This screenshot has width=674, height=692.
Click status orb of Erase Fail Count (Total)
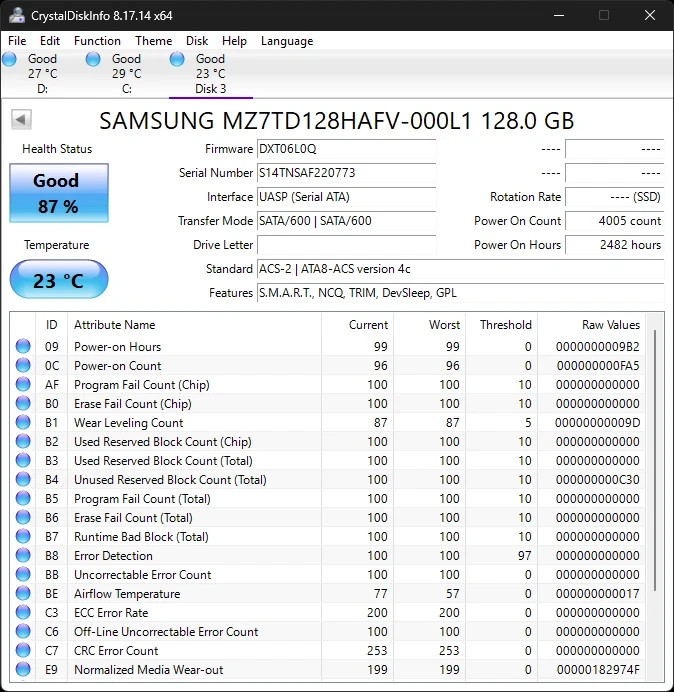(23, 517)
